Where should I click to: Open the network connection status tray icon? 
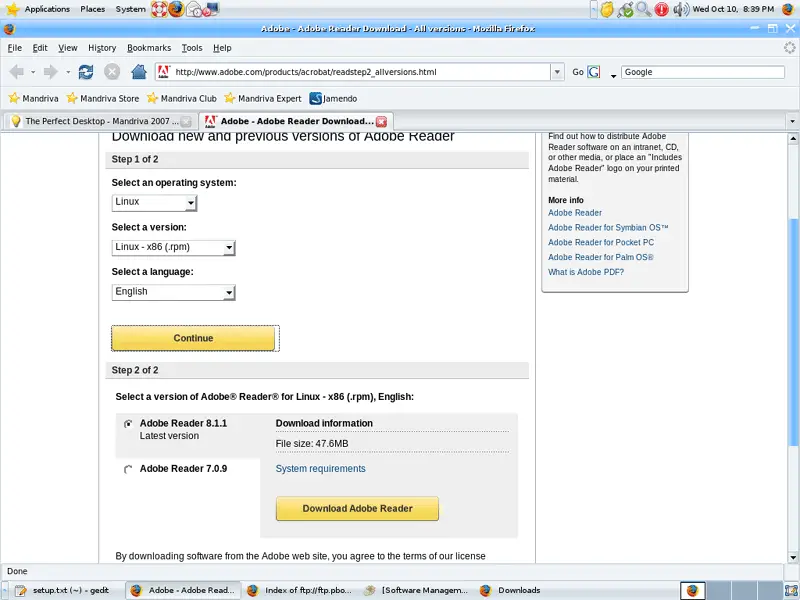click(x=625, y=9)
